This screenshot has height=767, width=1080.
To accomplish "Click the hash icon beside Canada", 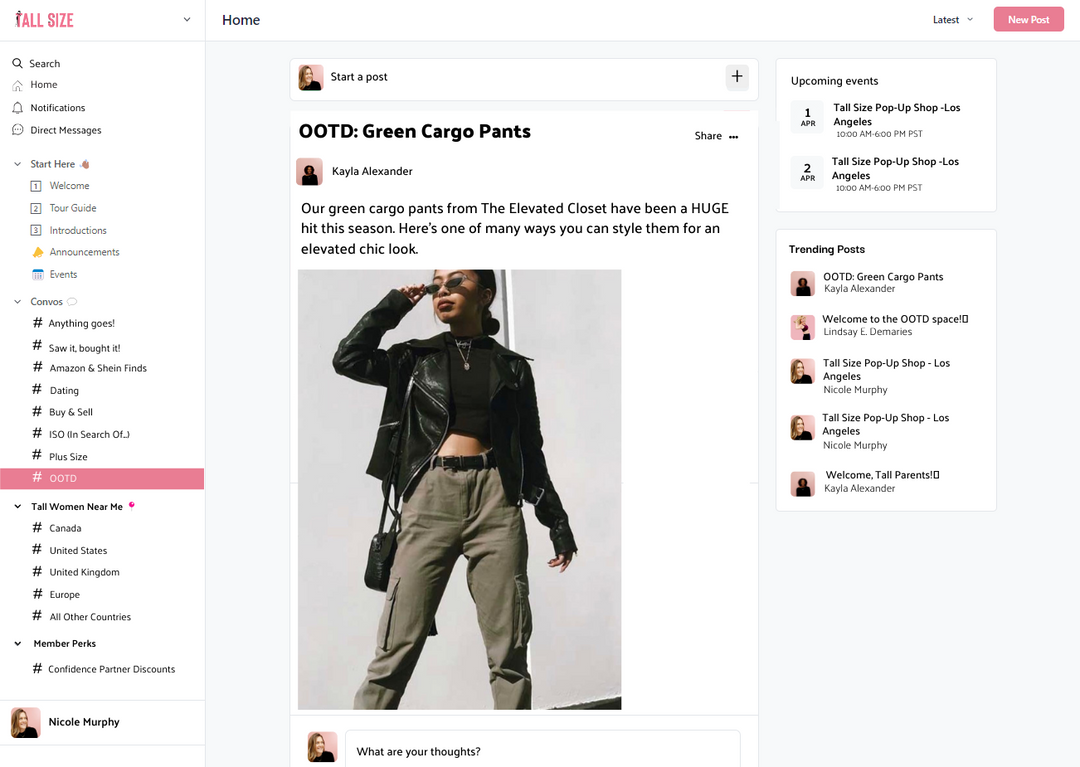I will pyautogui.click(x=37, y=527).
